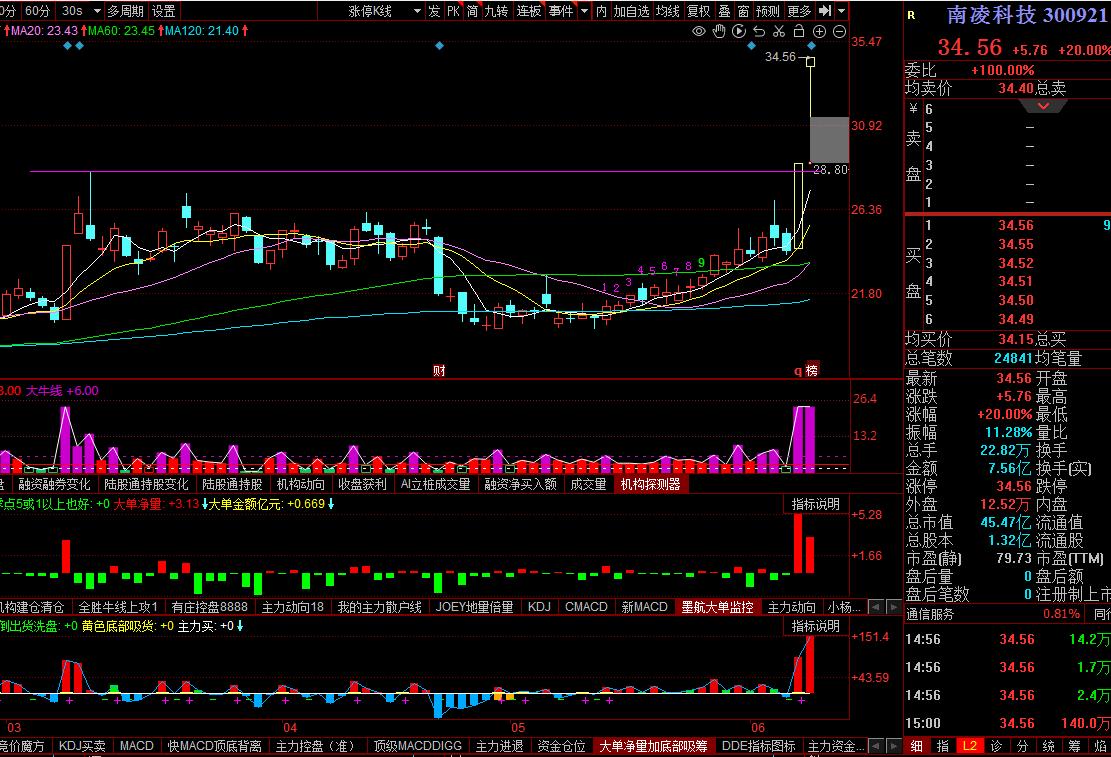The width and height of the screenshot is (1111, 757).
Task: Click the jump-to-end arrow toolbar icon
Action: click(825, 11)
